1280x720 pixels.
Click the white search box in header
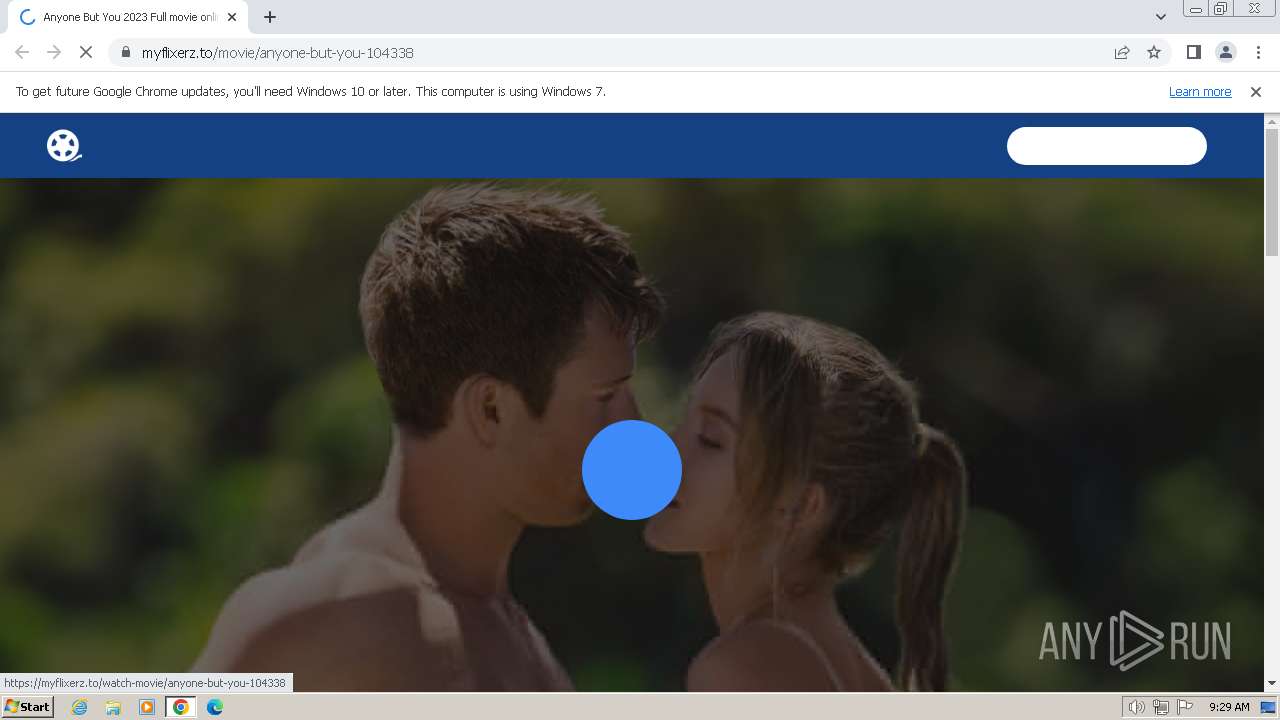point(1106,146)
